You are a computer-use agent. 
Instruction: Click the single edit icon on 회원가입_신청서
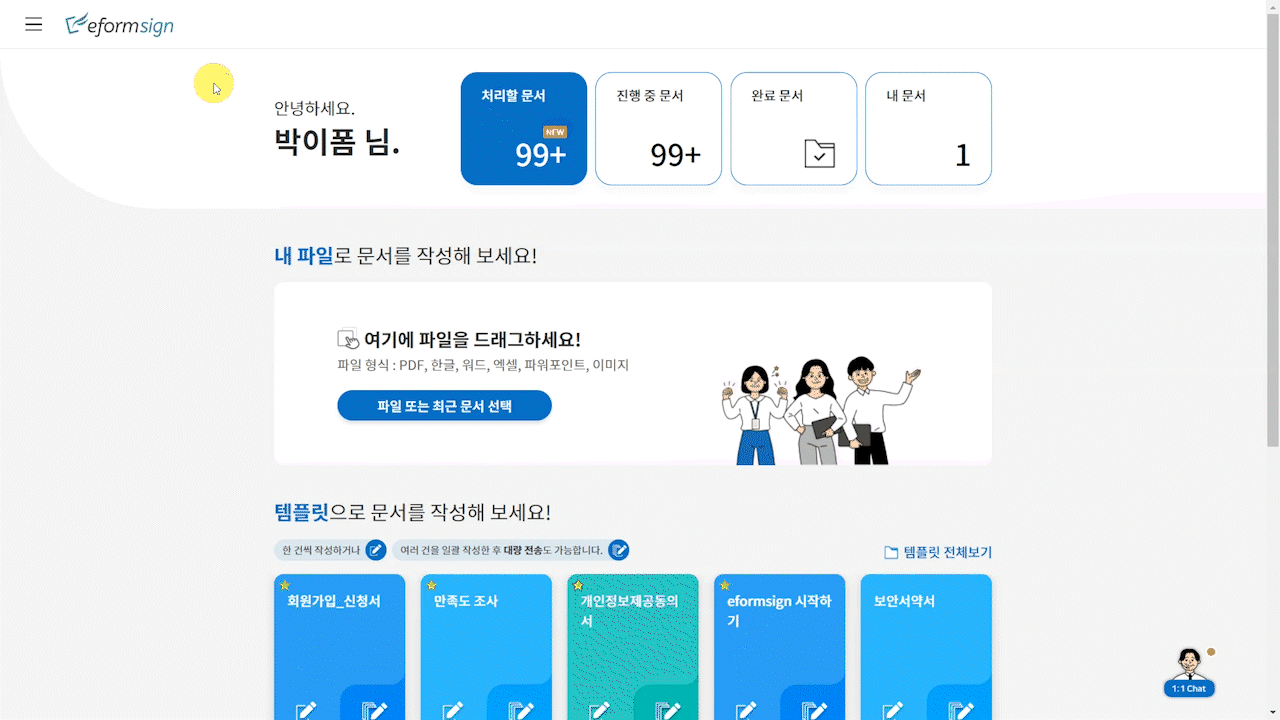(306, 710)
